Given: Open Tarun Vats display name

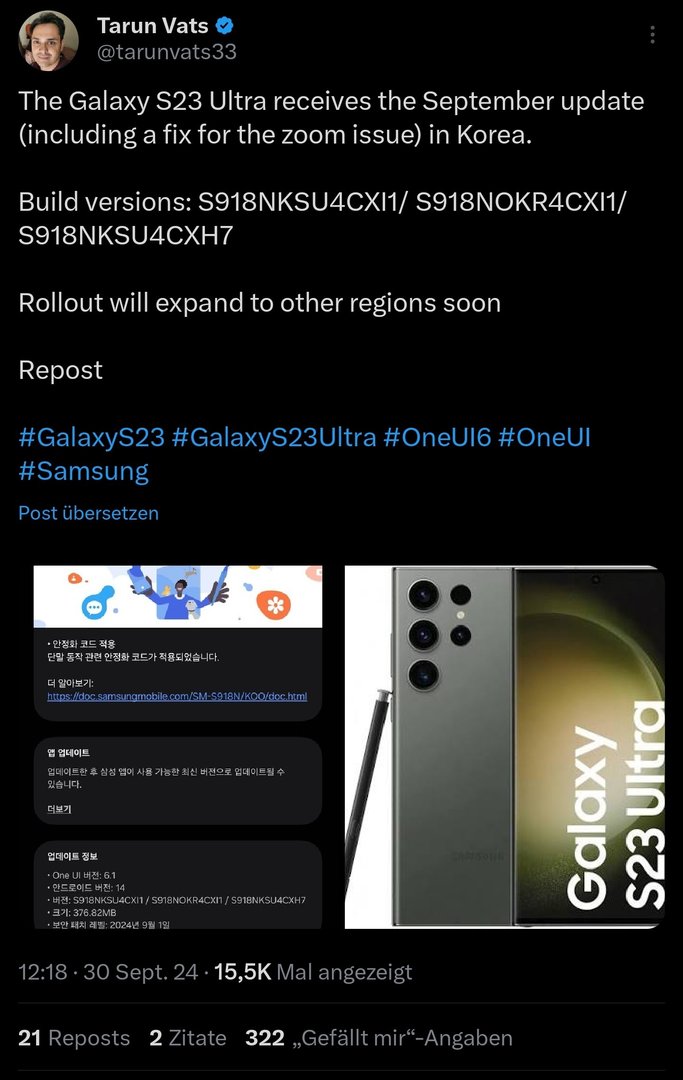Looking at the screenshot, I should click(x=152, y=25).
